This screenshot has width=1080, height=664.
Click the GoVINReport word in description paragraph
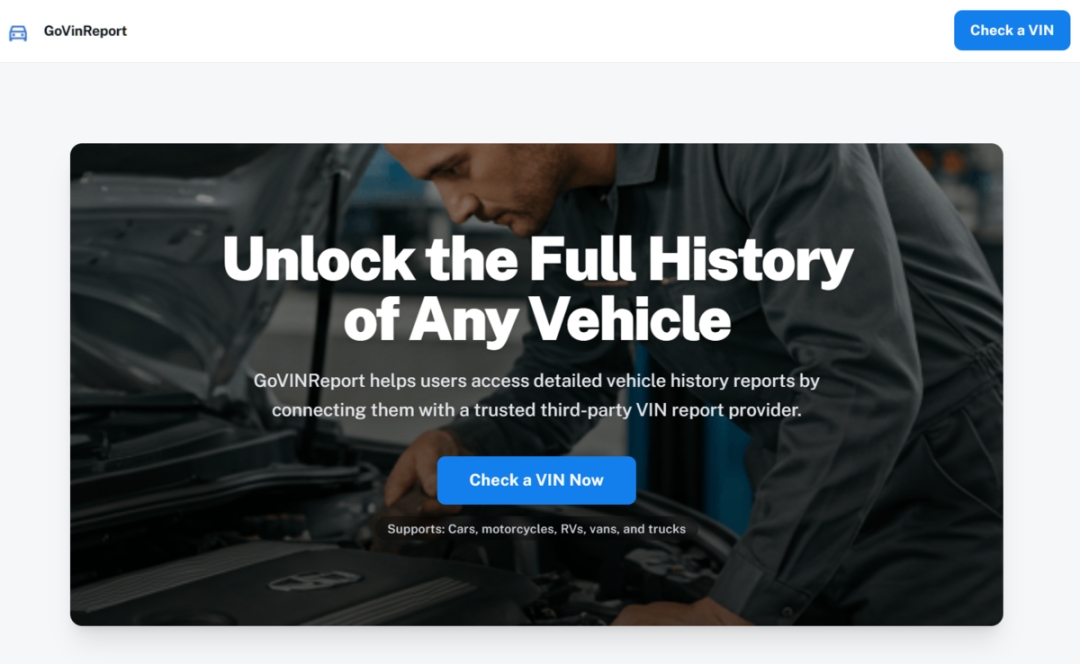click(309, 381)
